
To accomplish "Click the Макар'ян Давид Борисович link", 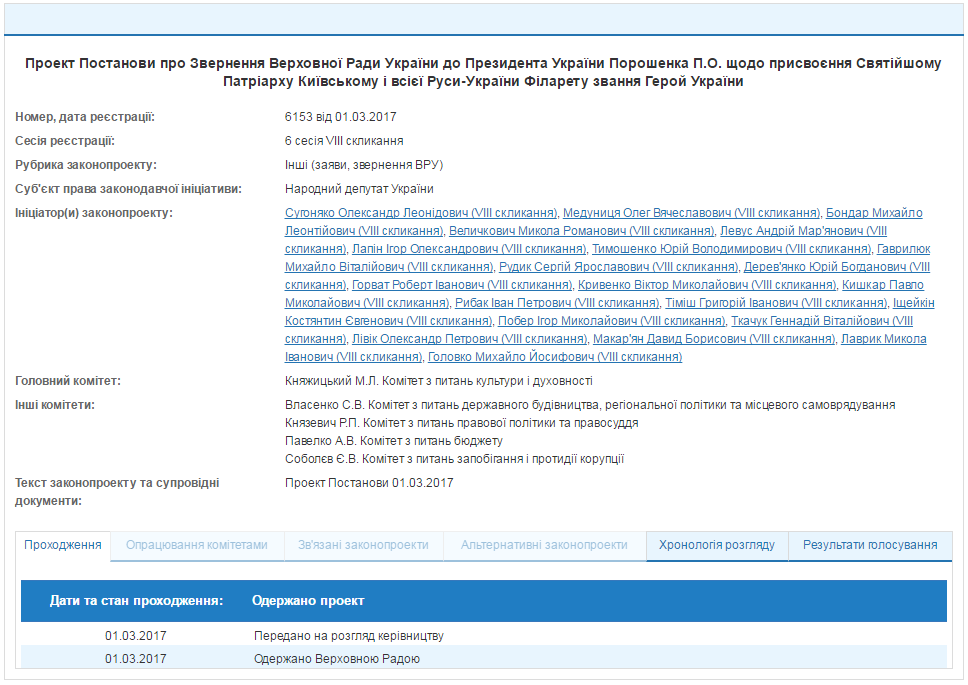I will (714, 339).
